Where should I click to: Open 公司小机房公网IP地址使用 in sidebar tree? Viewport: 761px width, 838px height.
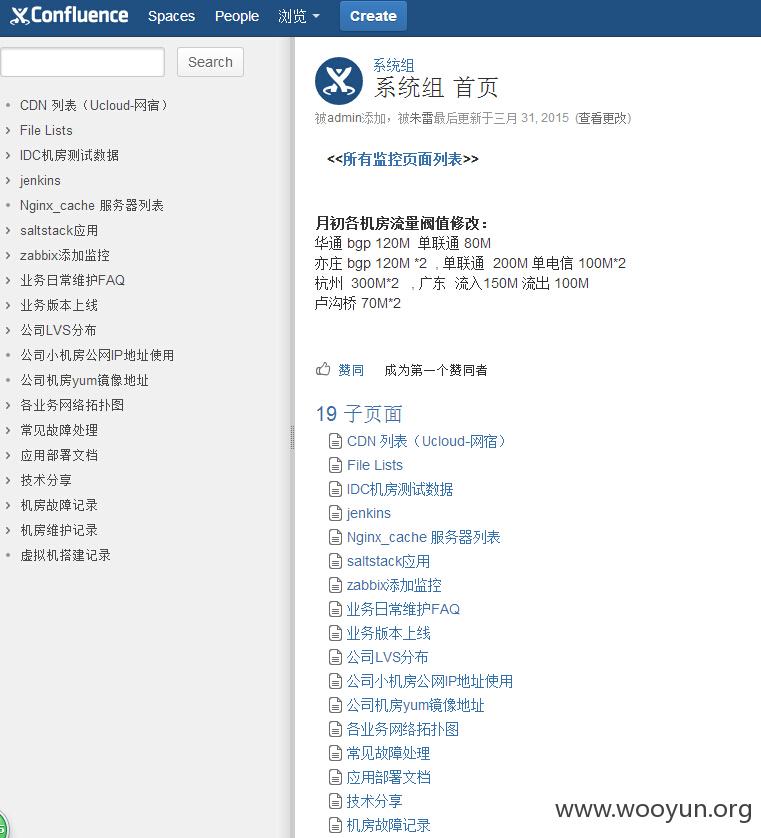coord(97,355)
